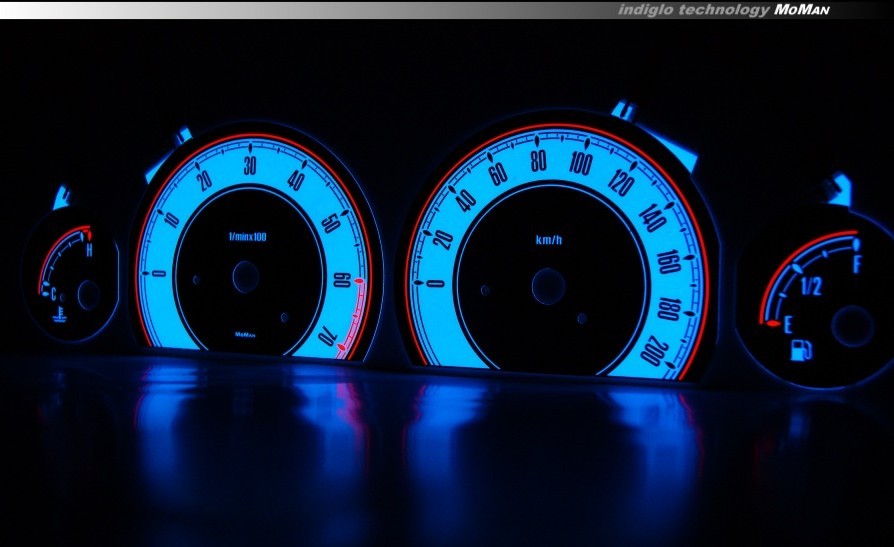Click the km/h label on speedometer
The height and width of the screenshot is (547, 894).
click(x=548, y=241)
